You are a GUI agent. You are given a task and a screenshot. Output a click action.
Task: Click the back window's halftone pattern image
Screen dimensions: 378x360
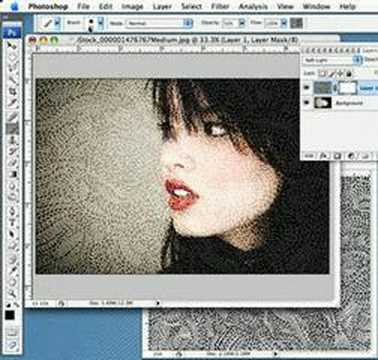click(260, 328)
